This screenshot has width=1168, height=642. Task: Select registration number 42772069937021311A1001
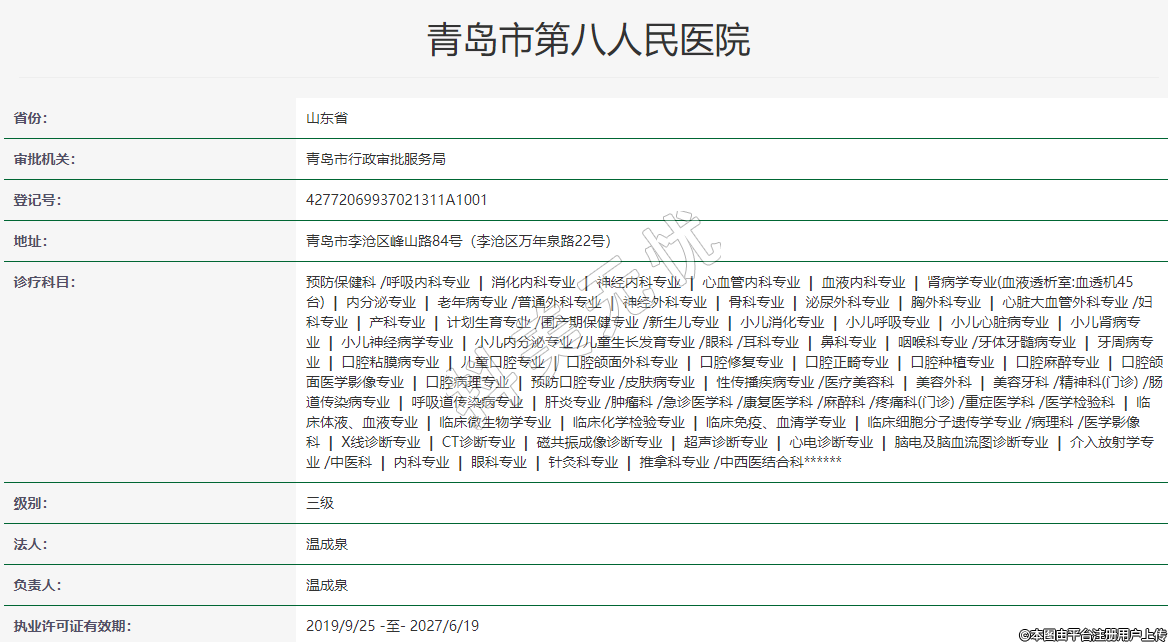pos(397,200)
